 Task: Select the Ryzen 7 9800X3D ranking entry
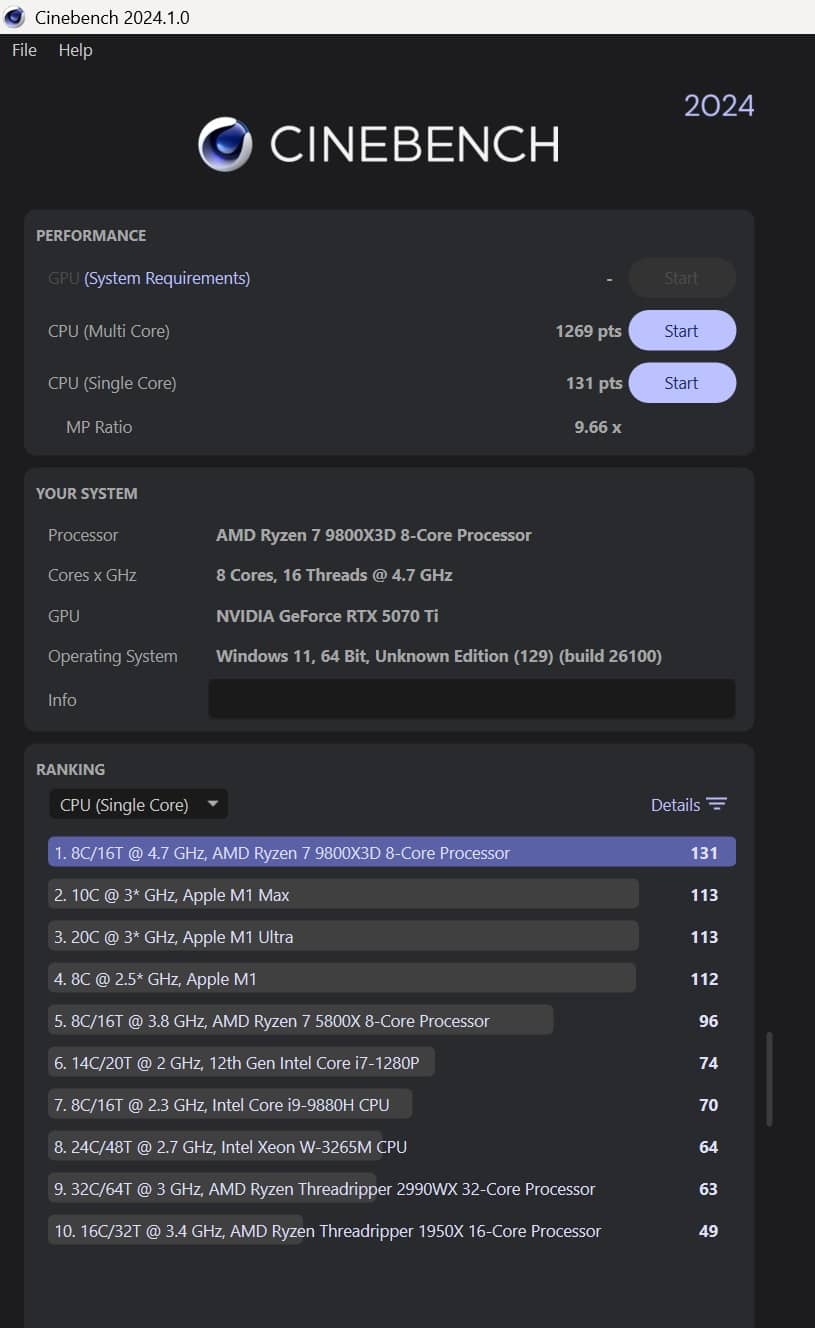391,853
